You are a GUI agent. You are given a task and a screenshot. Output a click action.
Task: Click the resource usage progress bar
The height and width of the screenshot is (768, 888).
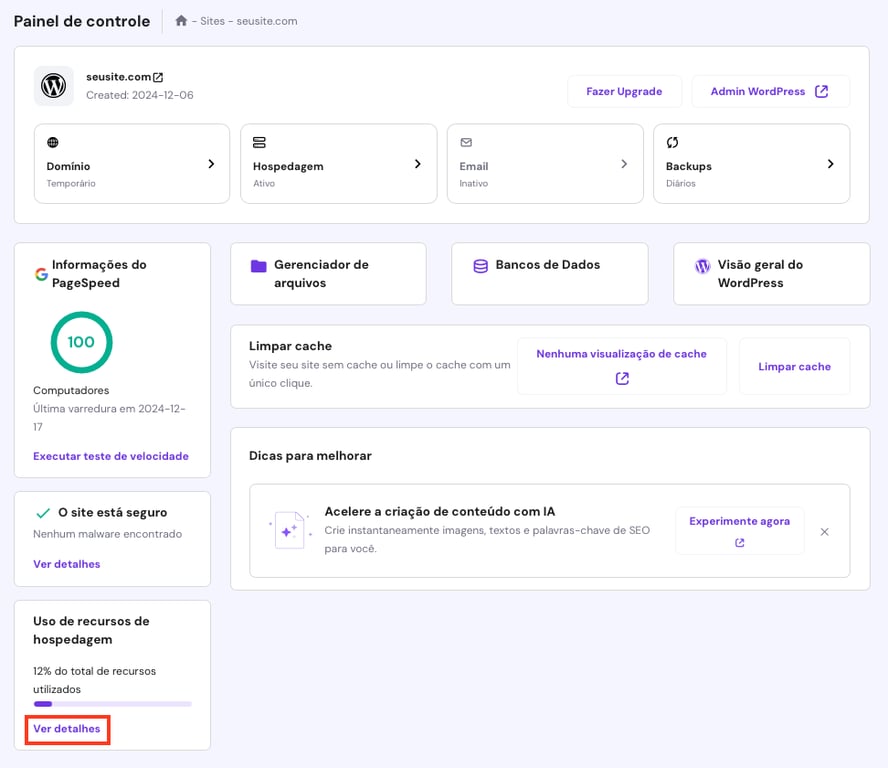pyautogui.click(x=113, y=704)
